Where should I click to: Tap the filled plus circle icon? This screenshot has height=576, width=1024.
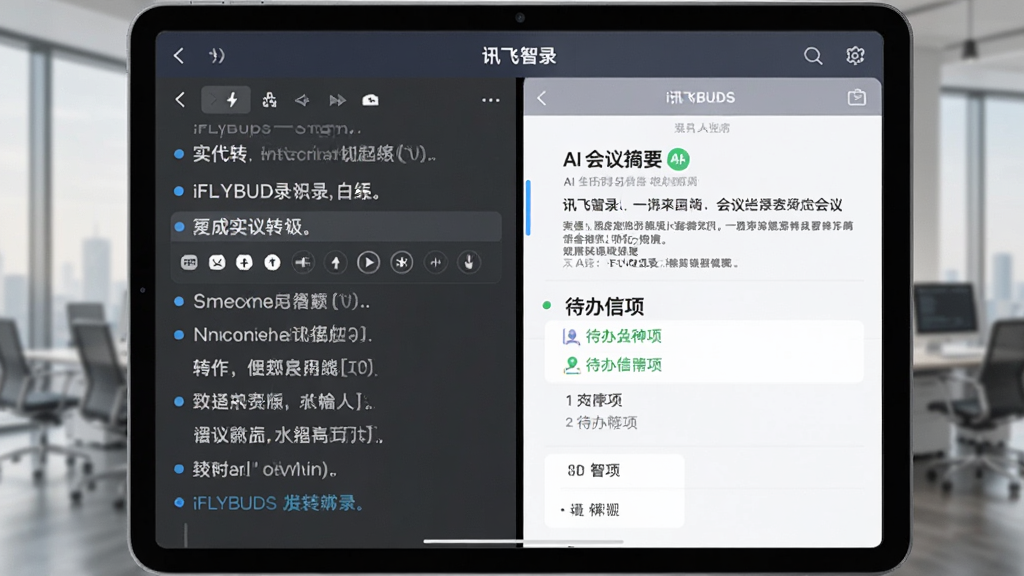244,263
